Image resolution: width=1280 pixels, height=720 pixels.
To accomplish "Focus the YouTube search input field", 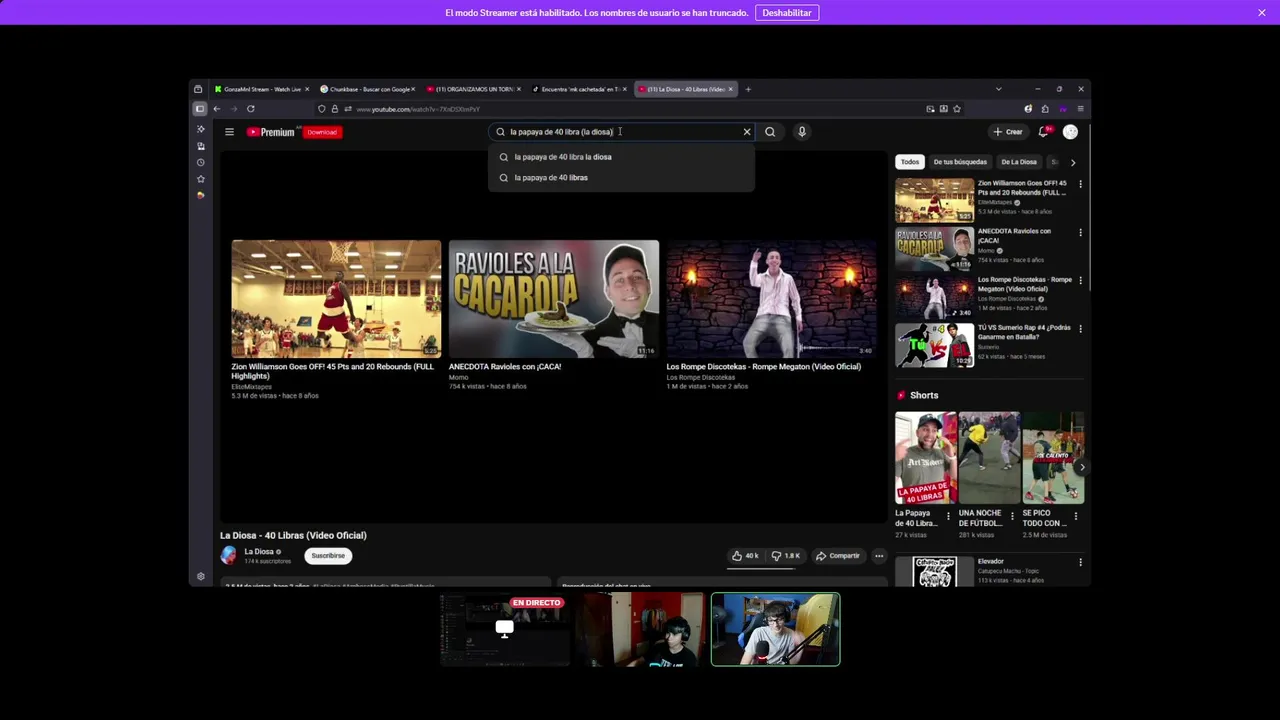I will click(x=620, y=132).
